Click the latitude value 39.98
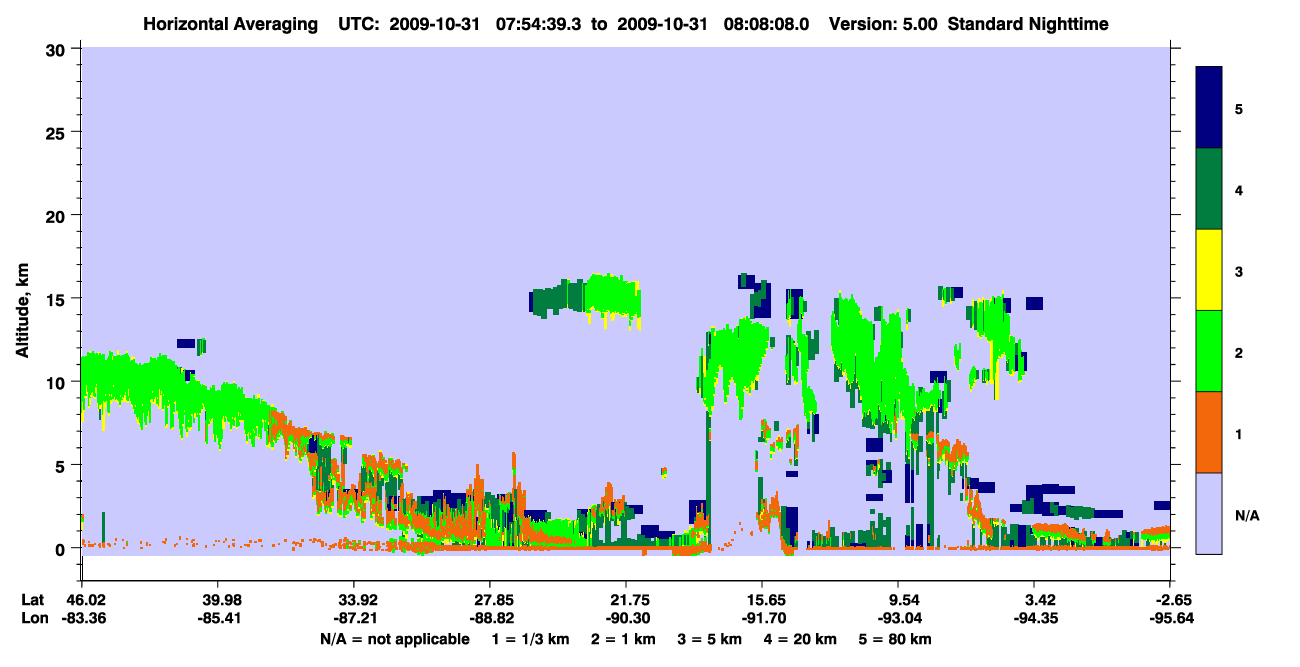This screenshot has width=1300, height=667. click(217, 600)
